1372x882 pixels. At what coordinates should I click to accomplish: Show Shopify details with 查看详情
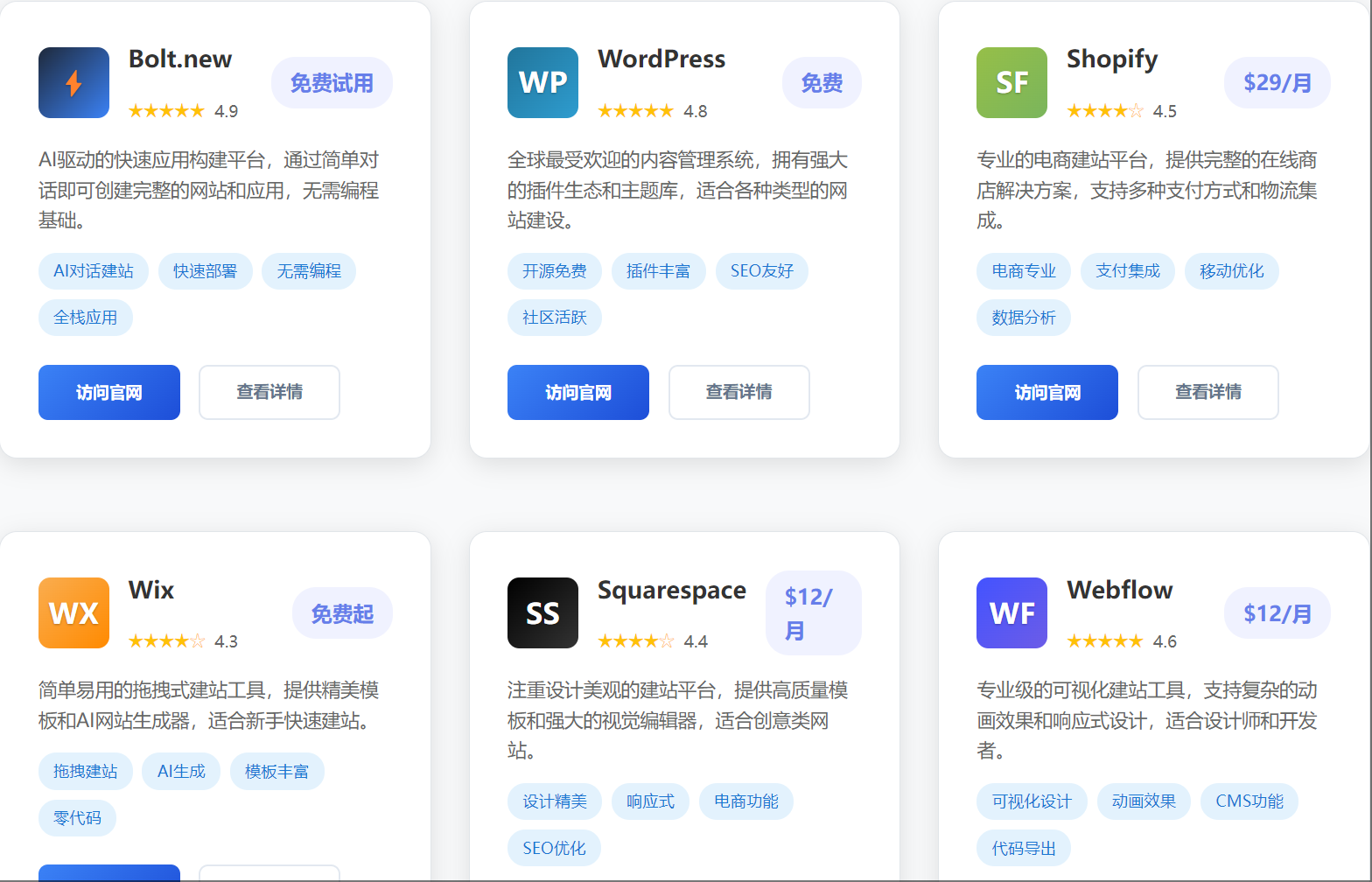pyautogui.click(x=1208, y=393)
